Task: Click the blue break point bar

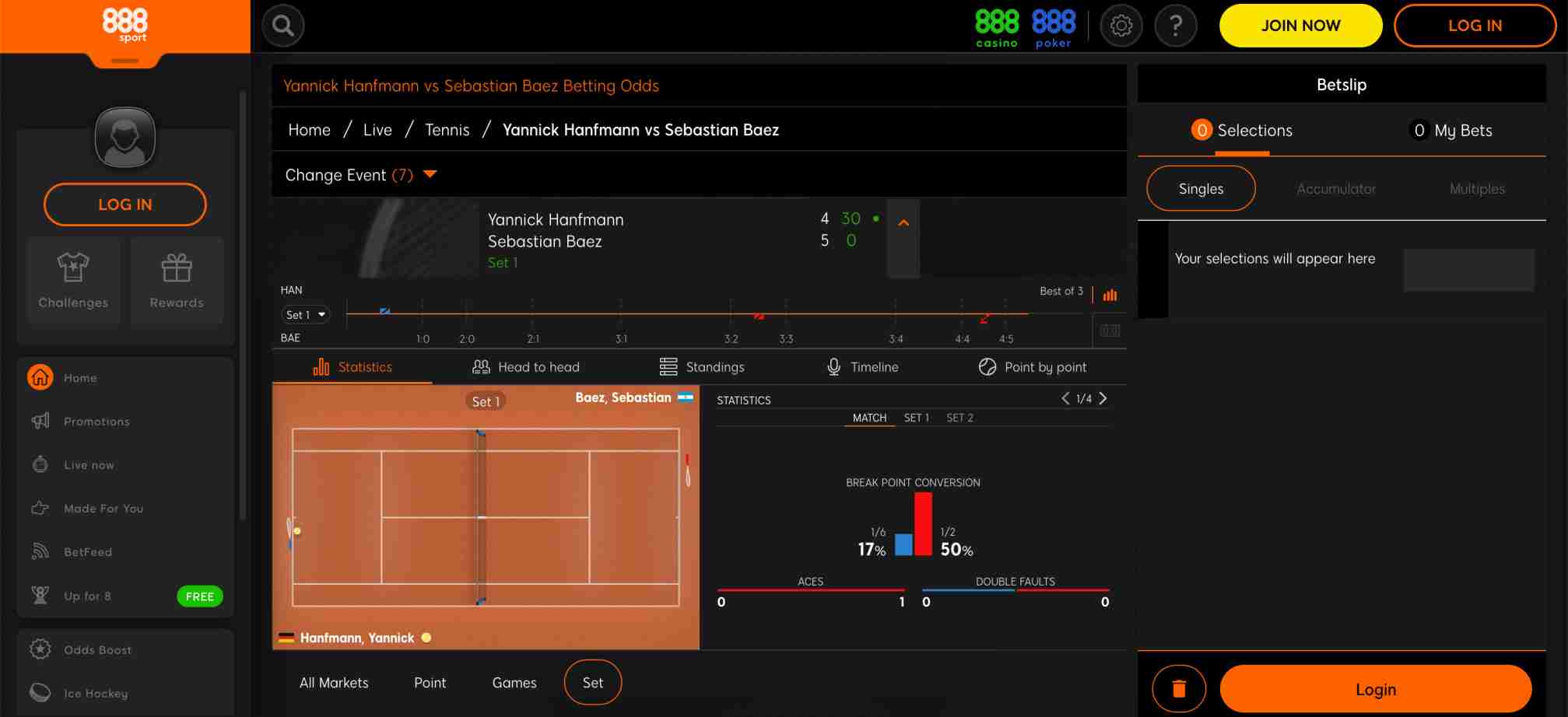Action: tap(903, 544)
